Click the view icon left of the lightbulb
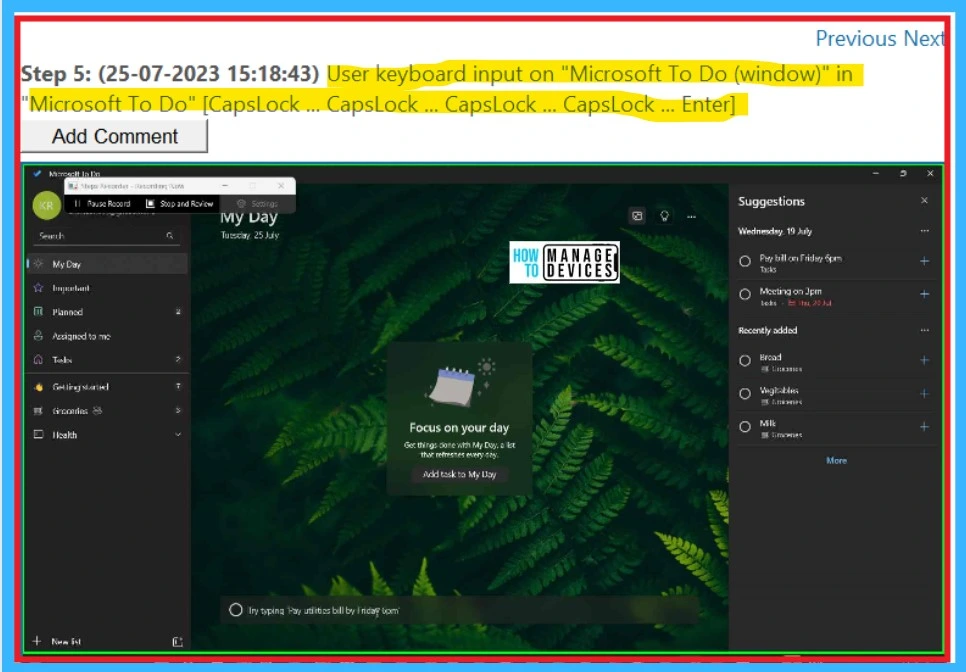966x672 pixels. [x=637, y=216]
